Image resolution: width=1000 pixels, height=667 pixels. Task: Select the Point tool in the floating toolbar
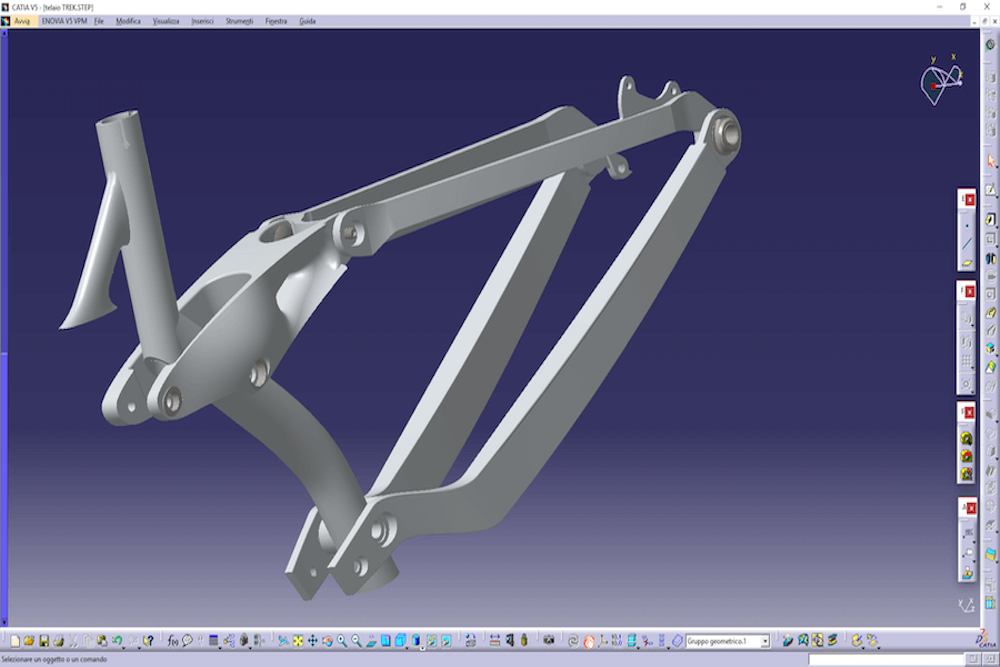tap(967, 226)
